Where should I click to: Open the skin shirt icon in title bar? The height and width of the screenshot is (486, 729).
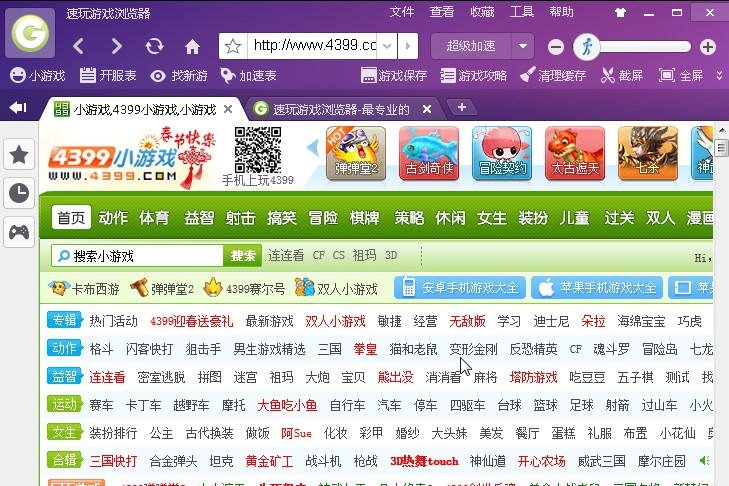pos(620,13)
